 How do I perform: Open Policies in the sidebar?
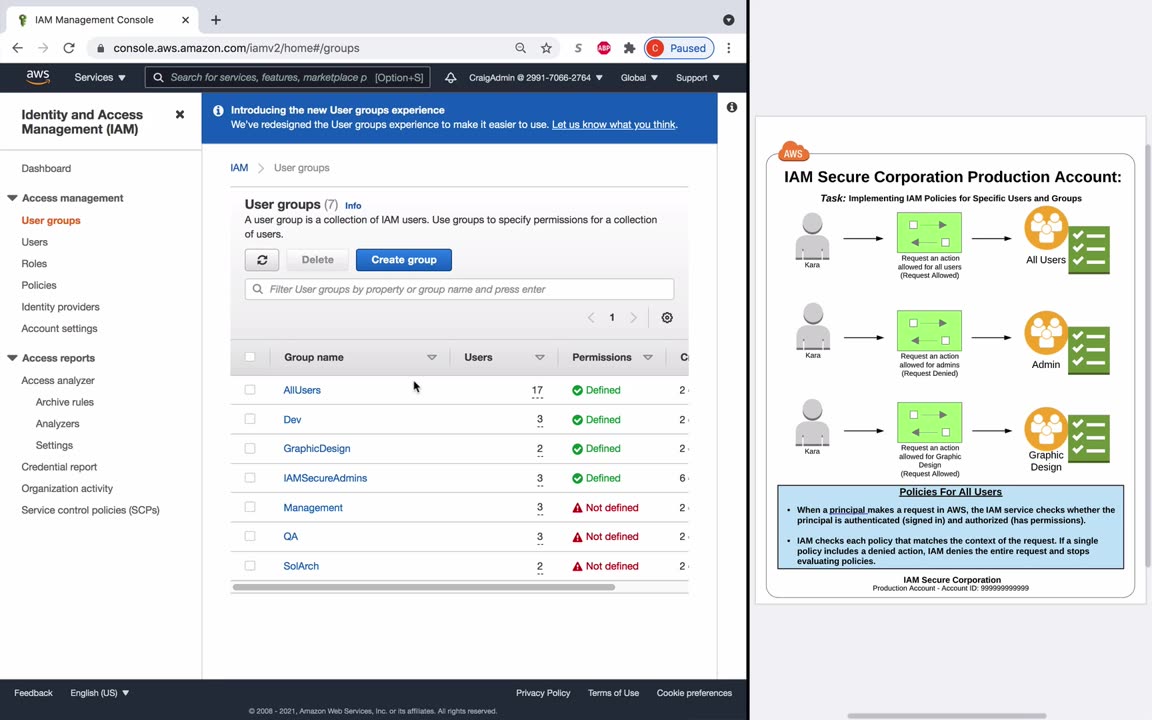click(39, 285)
